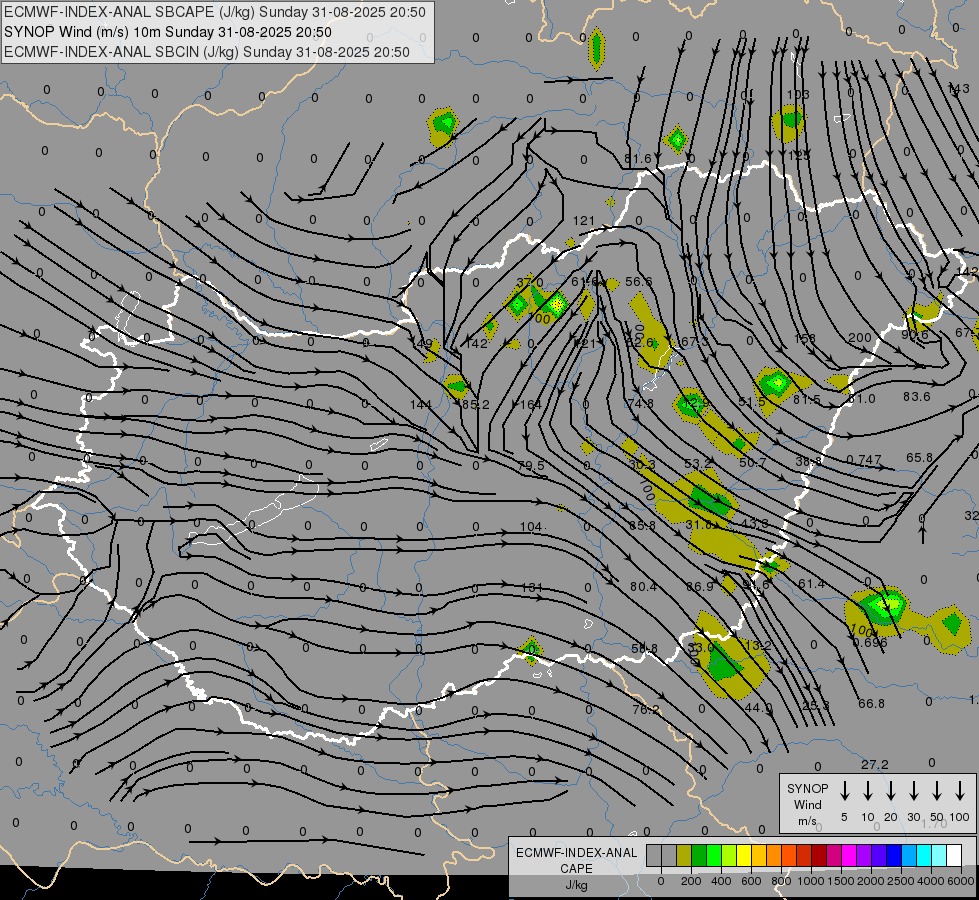
Task: Click the 'CAPE J/kg' colorbar label
Action: [576, 869]
